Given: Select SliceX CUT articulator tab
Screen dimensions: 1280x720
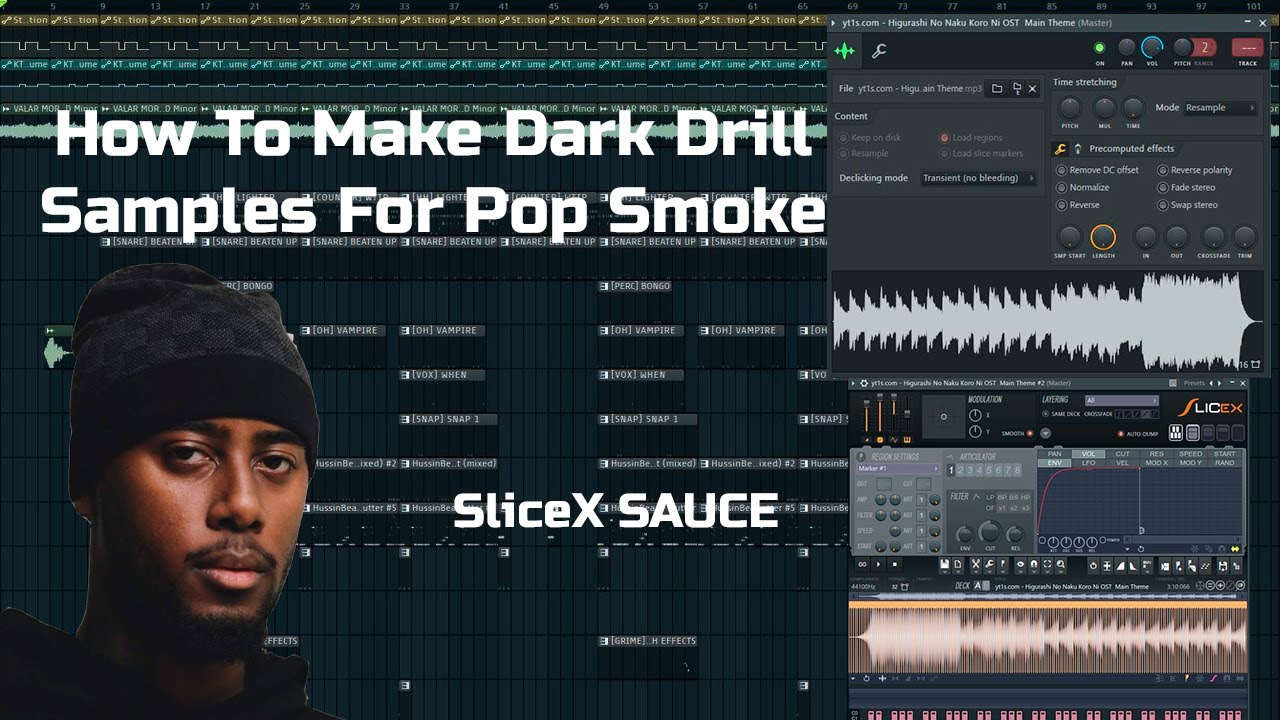Looking at the screenshot, I should pyautogui.click(x=1123, y=454).
